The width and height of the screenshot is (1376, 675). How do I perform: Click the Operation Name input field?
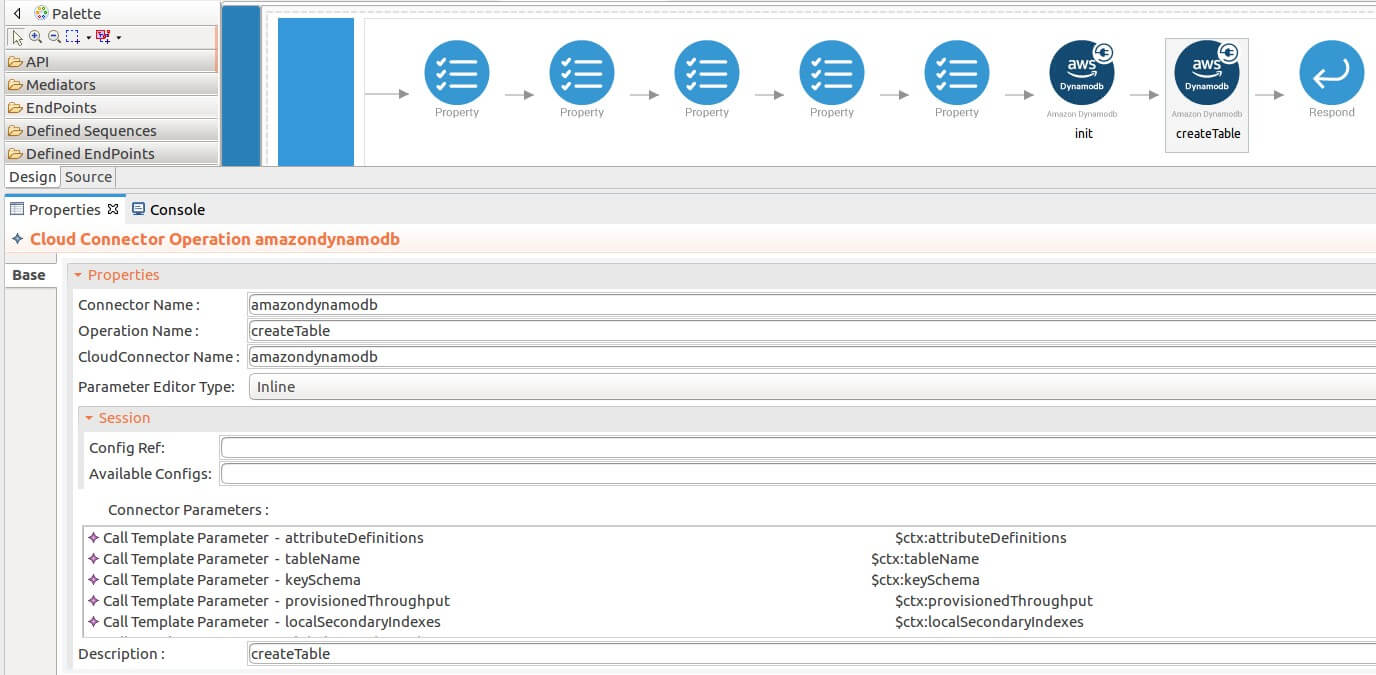[812, 331]
